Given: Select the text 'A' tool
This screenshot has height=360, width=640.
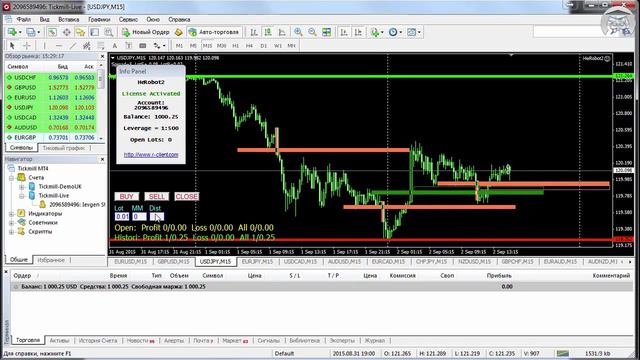Looking at the screenshot, I should tap(115, 46).
